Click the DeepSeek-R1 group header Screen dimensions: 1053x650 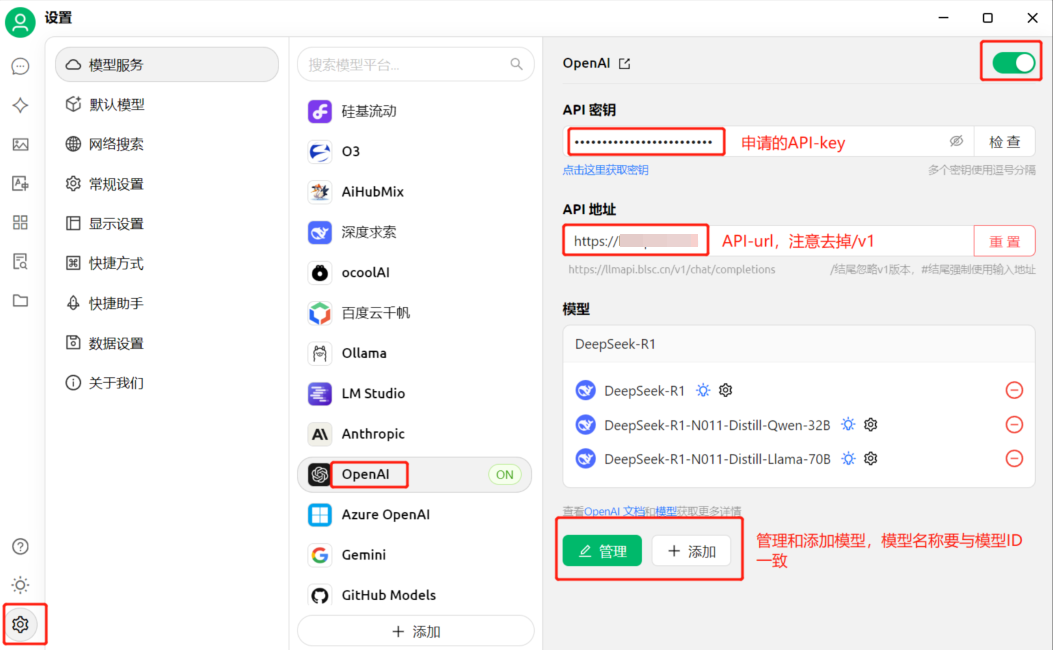coord(798,344)
